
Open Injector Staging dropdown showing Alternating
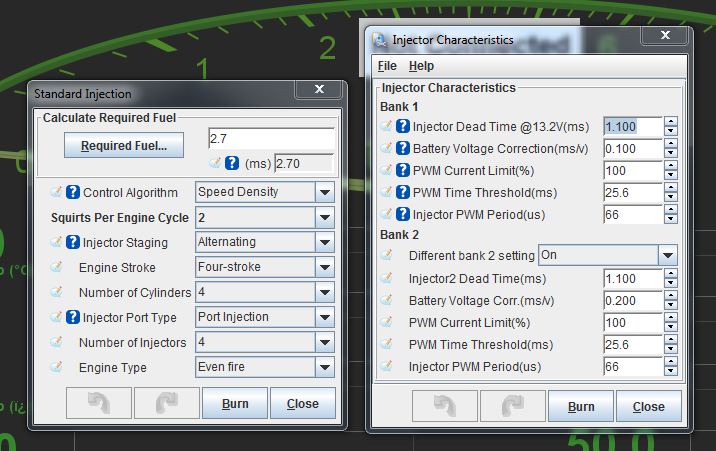pyautogui.click(x=325, y=242)
